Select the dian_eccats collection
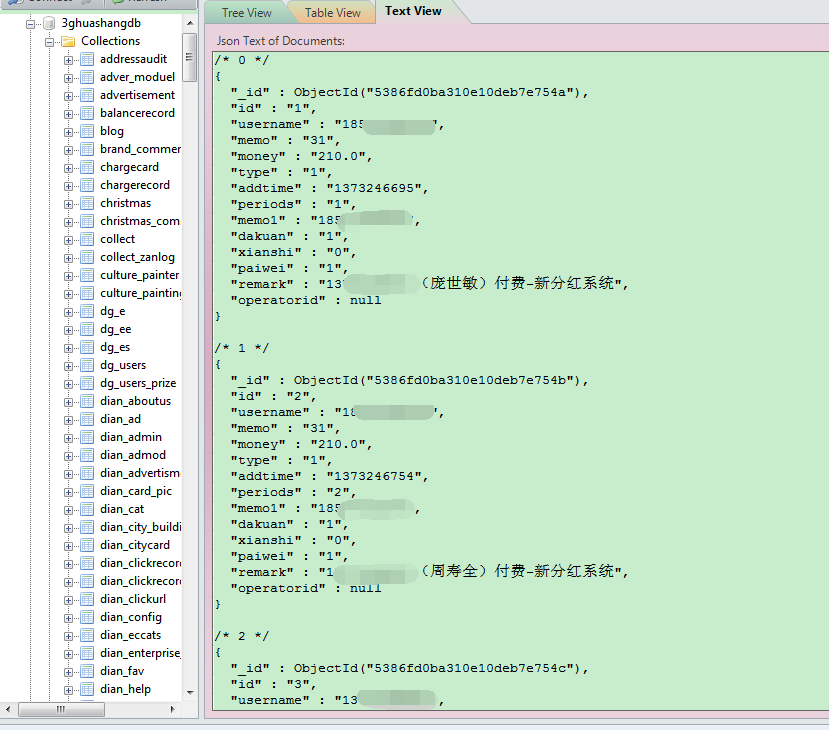 (x=131, y=635)
